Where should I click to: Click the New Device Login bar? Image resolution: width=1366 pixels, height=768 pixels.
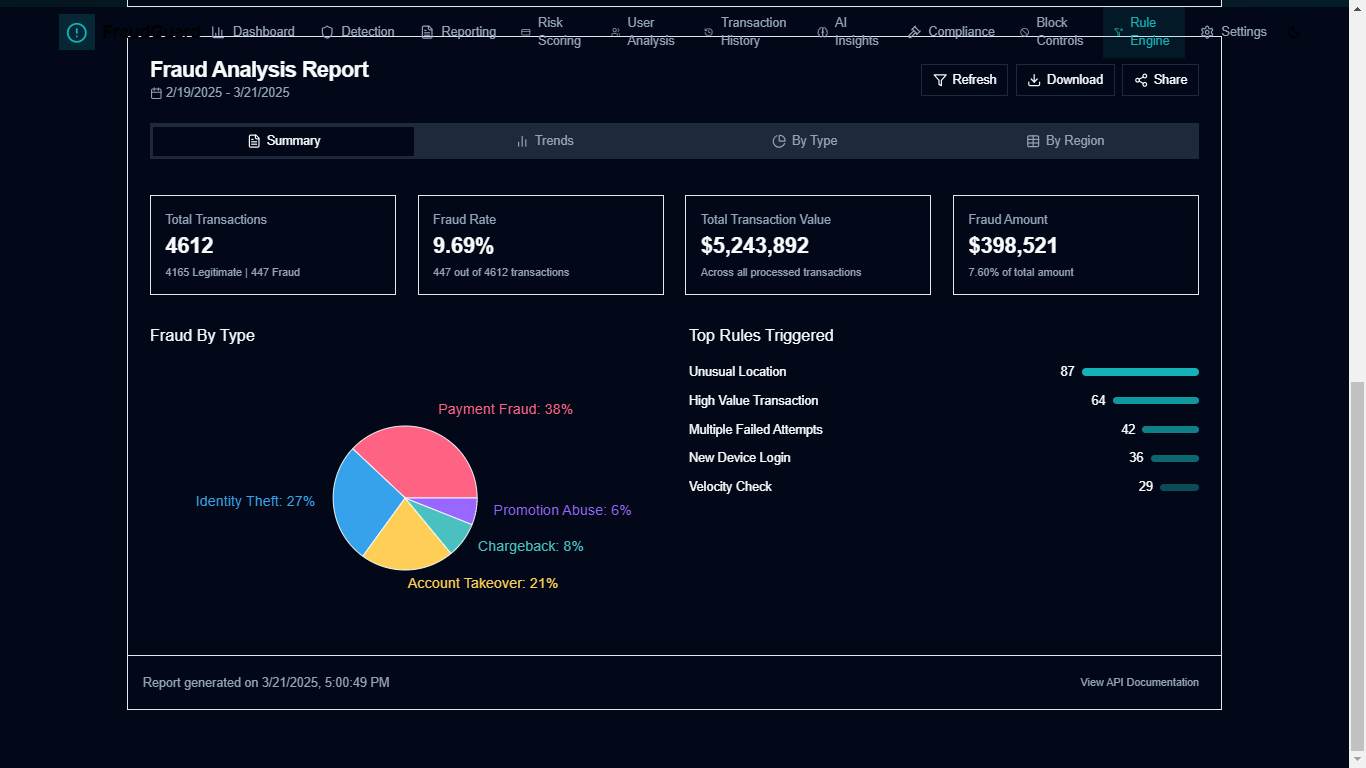coord(1175,459)
